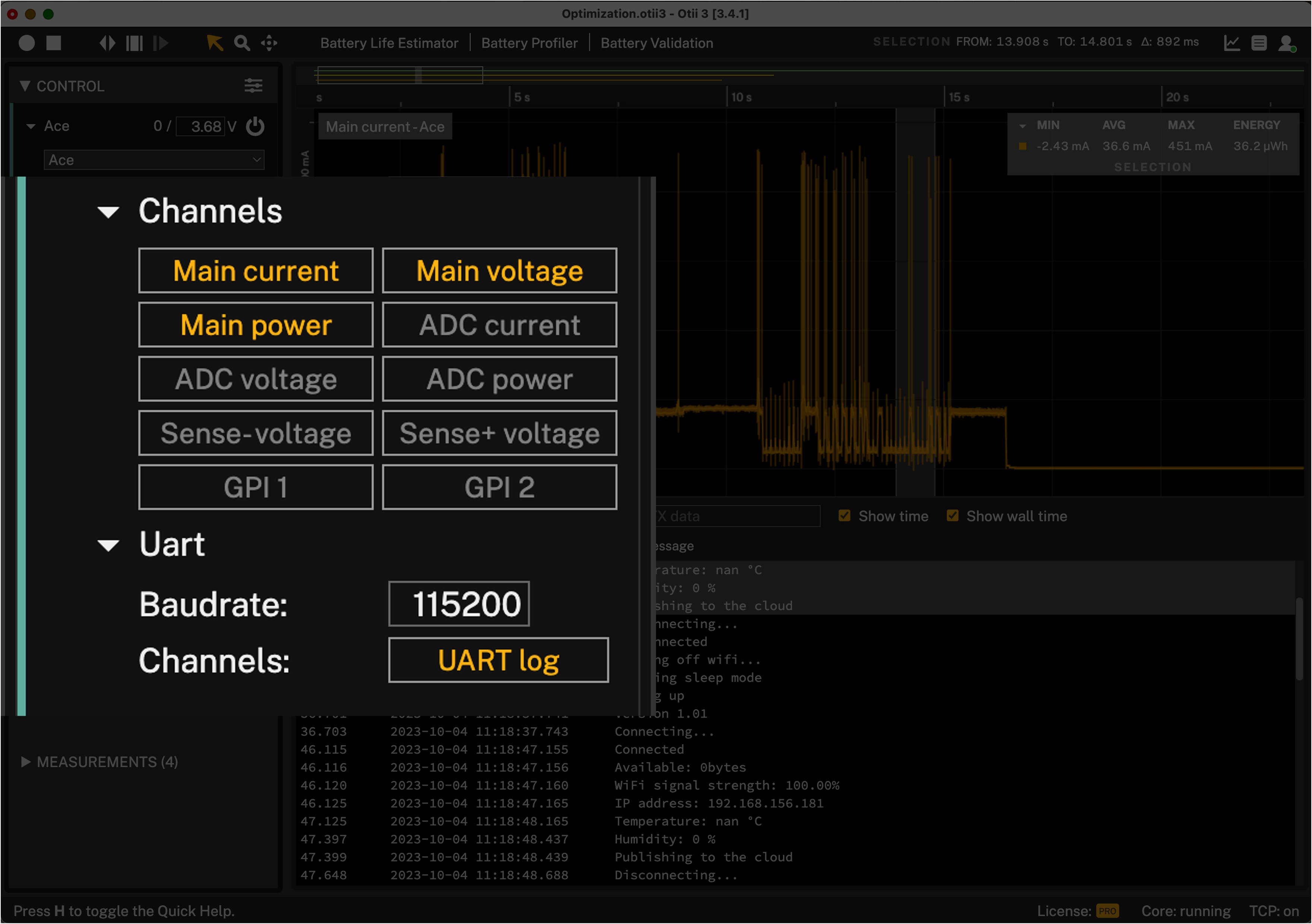Screen dimensions: 1312x924
Task: Open the analytics graph view icon
Action: pos(1232,43)
